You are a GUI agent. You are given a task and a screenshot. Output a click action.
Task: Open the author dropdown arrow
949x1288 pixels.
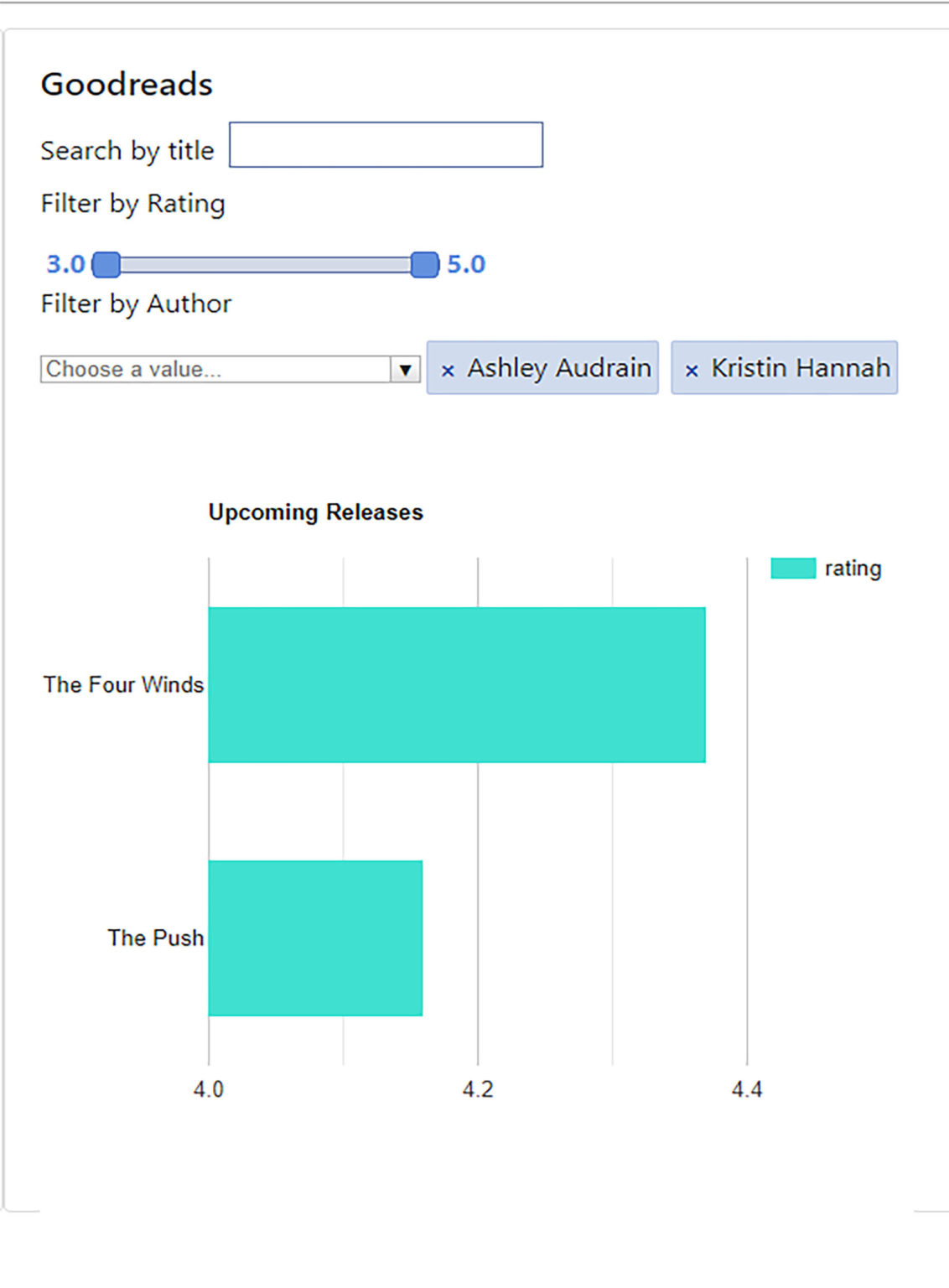coord(405,369)
